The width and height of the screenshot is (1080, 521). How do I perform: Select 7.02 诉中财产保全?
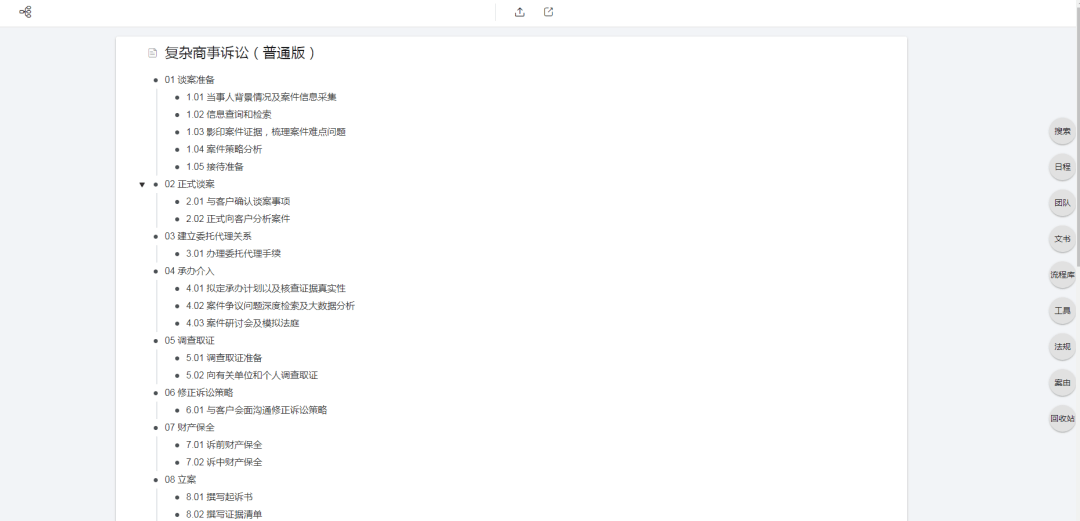click(x=224, y=462)
